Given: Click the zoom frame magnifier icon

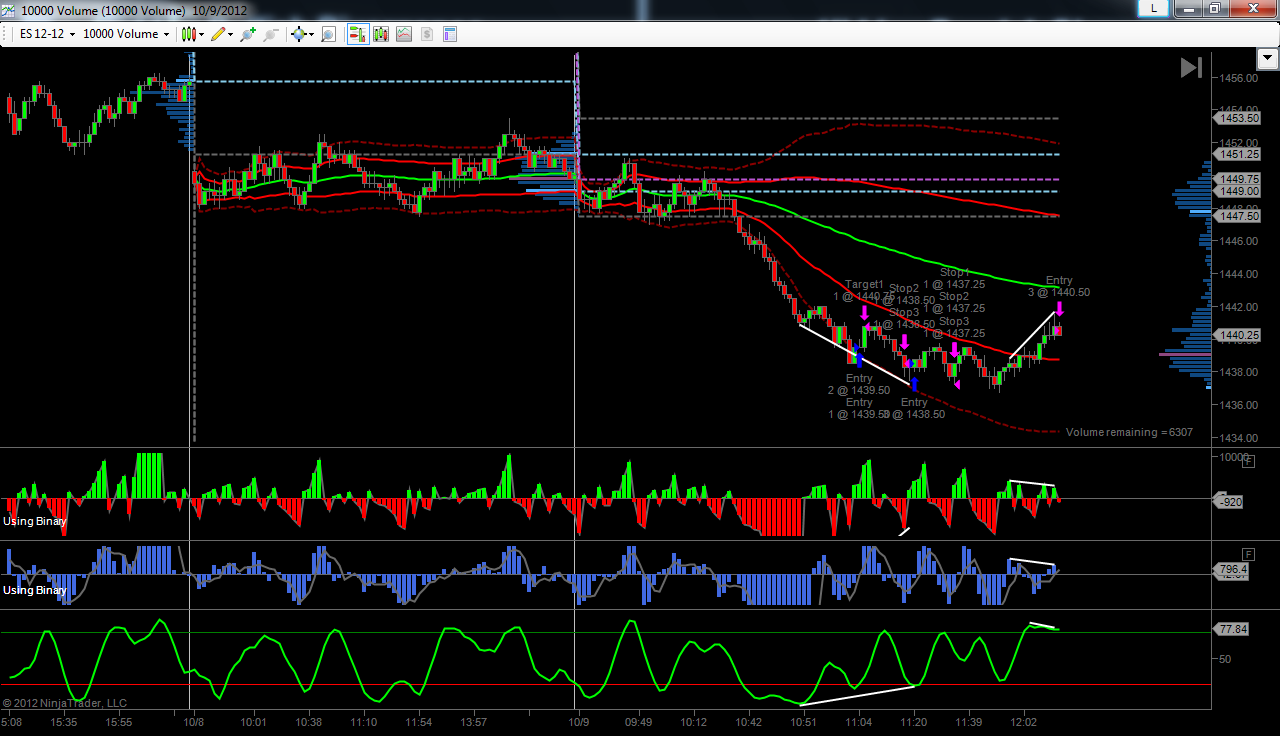Looking at the screenshot, I should tap(328, 34).
